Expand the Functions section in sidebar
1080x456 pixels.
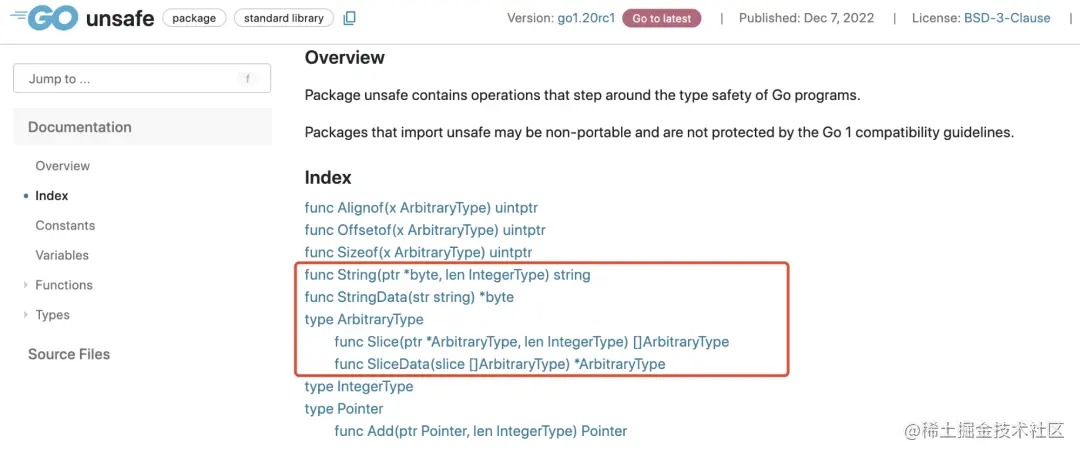tap(26, 285)
